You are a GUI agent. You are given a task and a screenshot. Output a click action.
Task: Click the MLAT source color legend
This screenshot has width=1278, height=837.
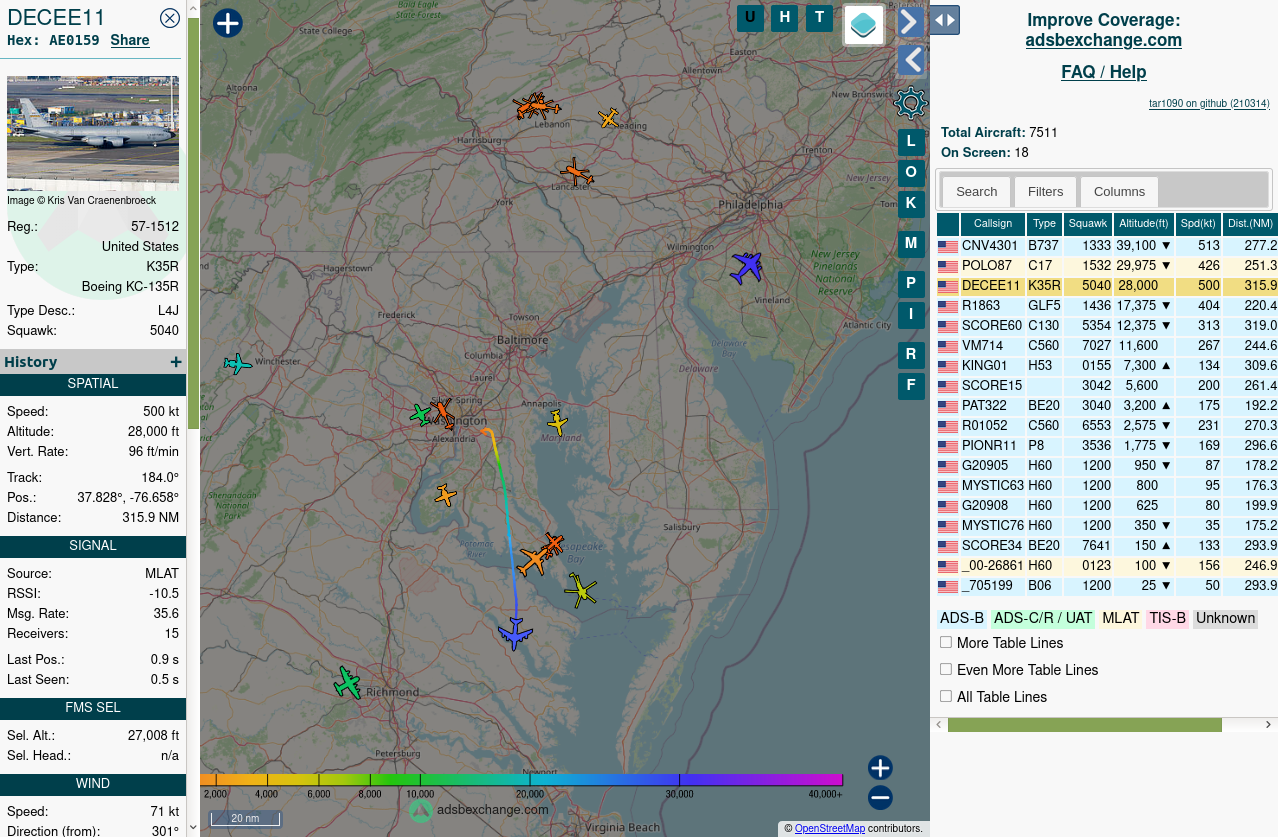click(x=1120, y=618)
